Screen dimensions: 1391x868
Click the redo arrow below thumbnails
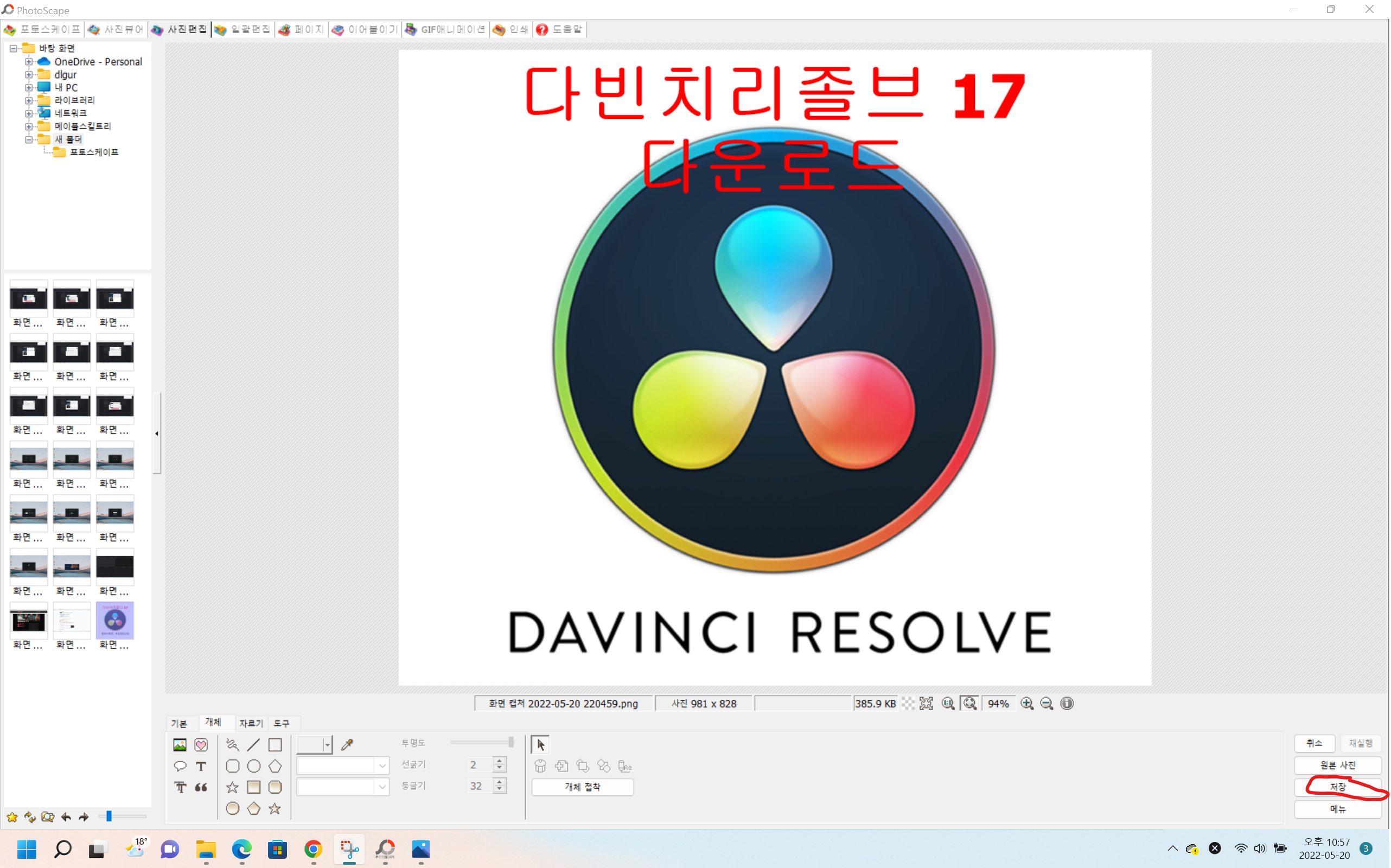tap(84, 817)
